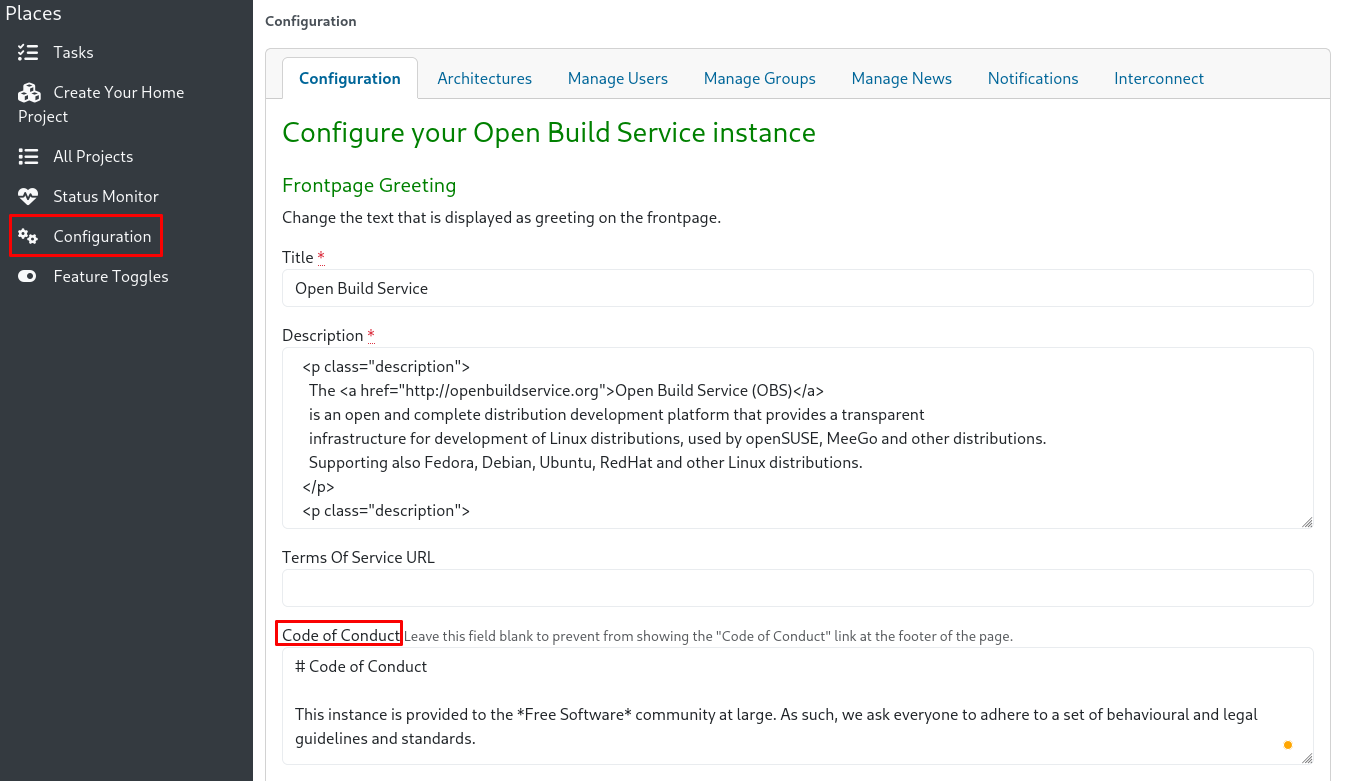Click the orange dot in Code of Conduct field

[1287, 745]
